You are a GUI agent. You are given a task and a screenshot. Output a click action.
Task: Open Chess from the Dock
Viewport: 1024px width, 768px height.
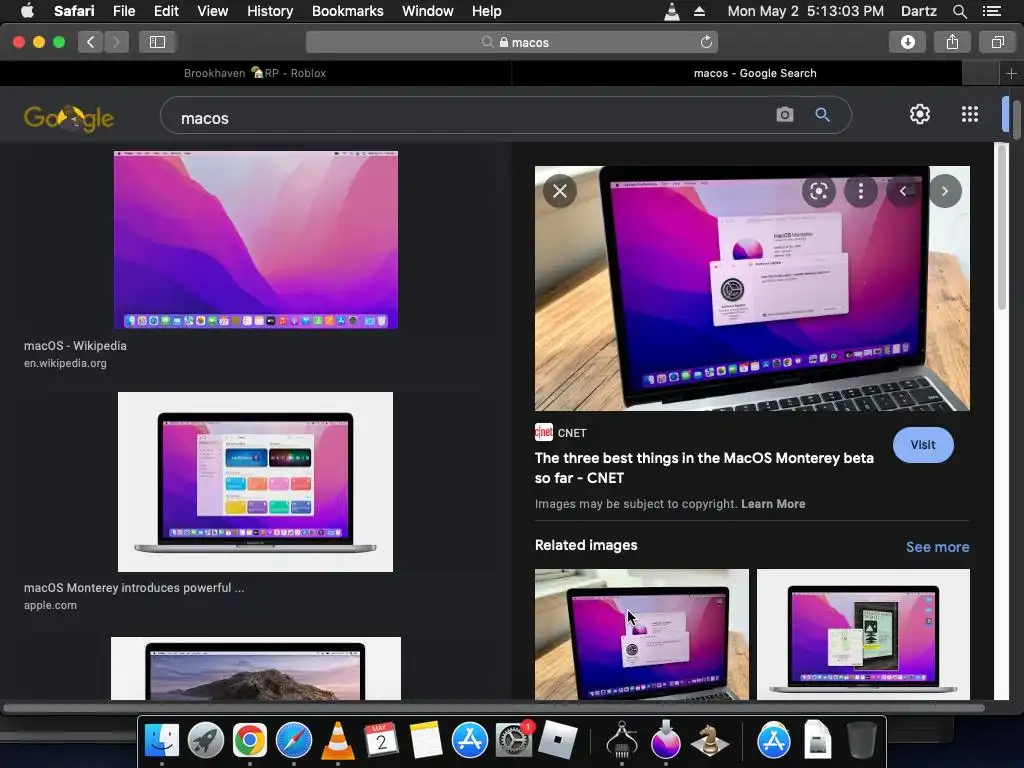tap(710, 740)
